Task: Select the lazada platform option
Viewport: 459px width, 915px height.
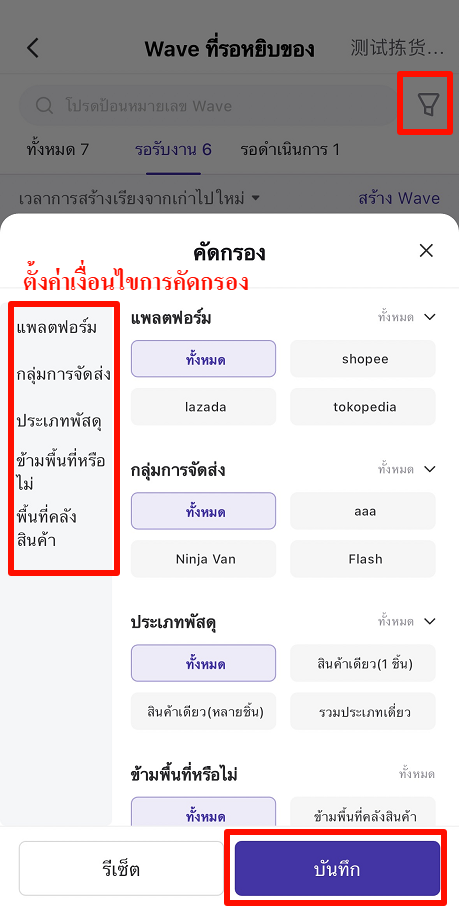Action: tap(204, 407)
